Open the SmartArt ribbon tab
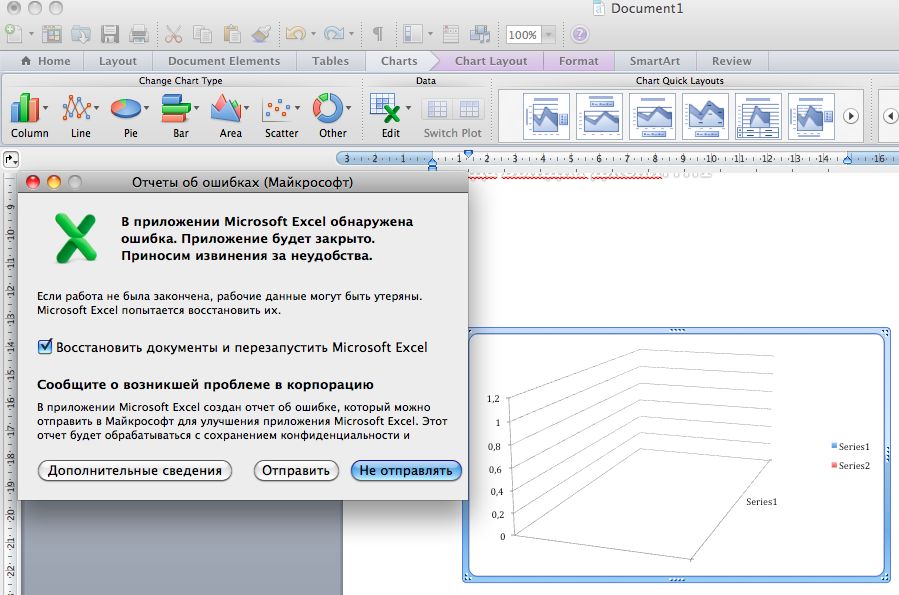This screenshot has height=595, width=899. pos(654,61)
